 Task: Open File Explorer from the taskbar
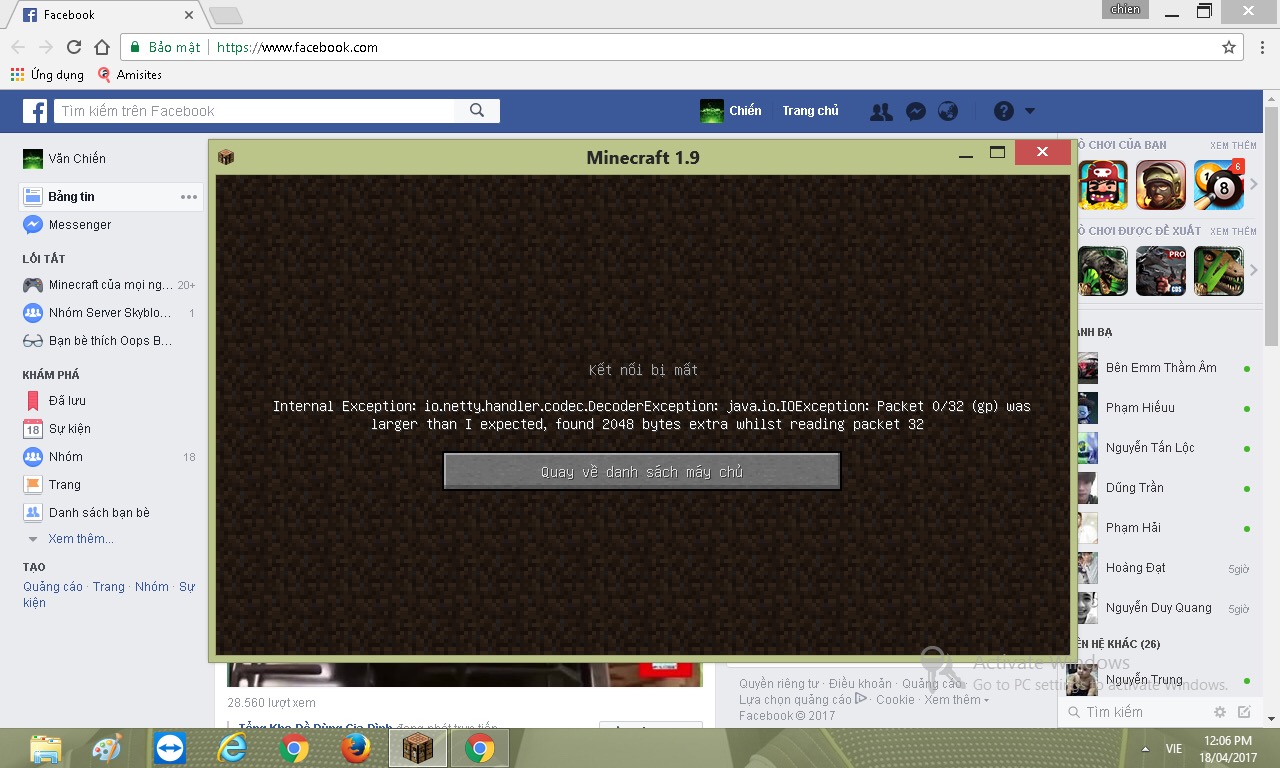[x=46, y=748]
